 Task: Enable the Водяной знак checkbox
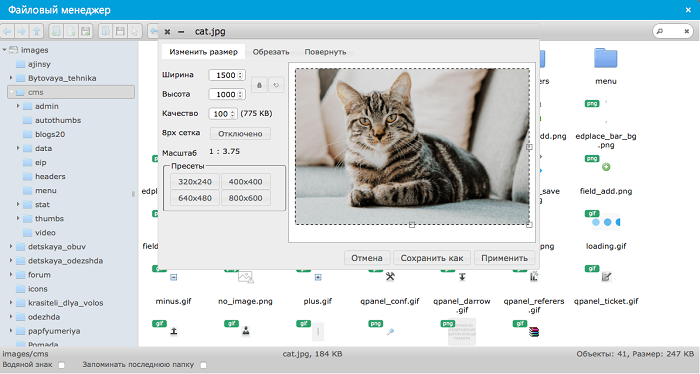(x=62, y=365)
